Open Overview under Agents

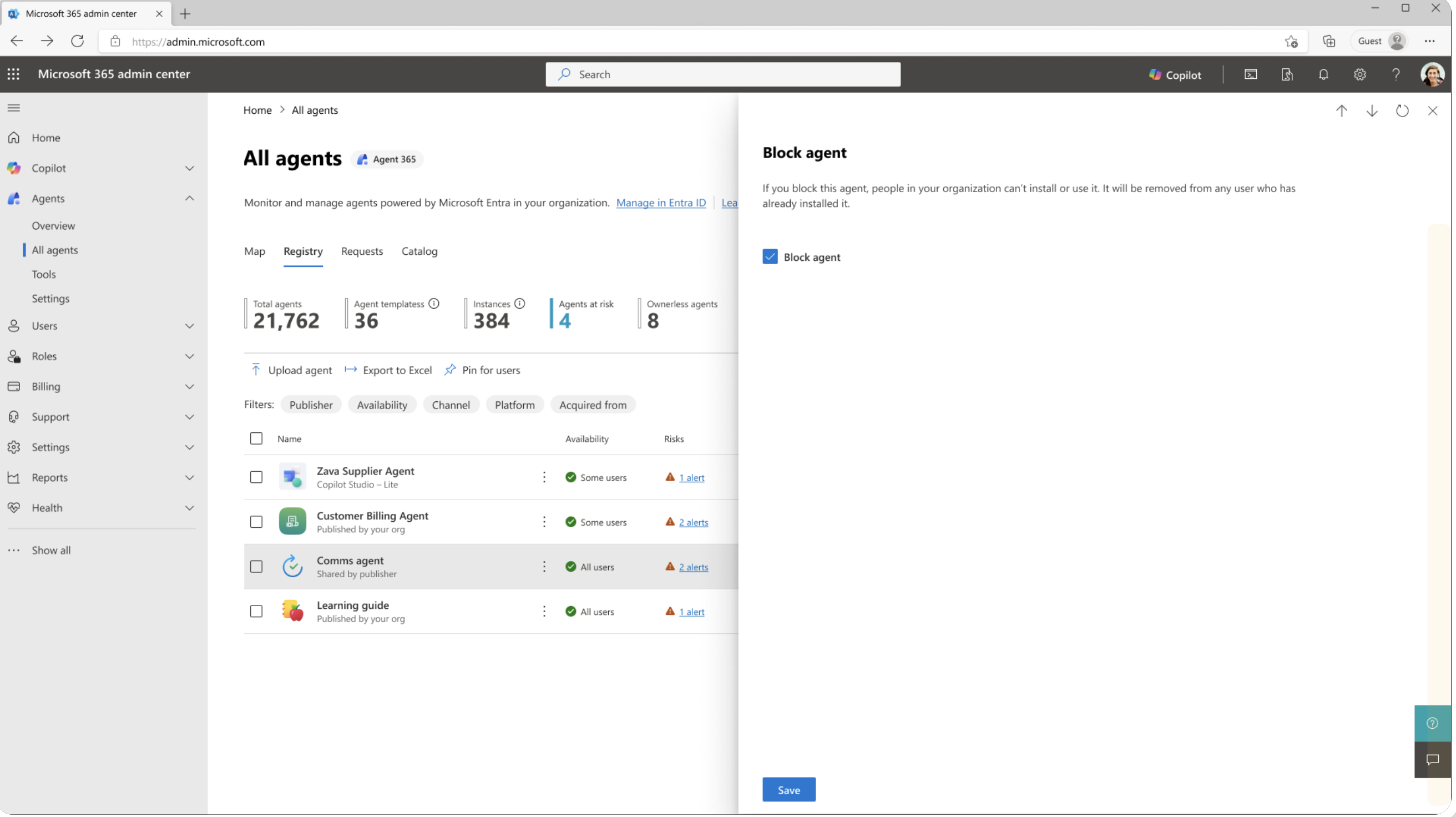[x=54, y=225]
